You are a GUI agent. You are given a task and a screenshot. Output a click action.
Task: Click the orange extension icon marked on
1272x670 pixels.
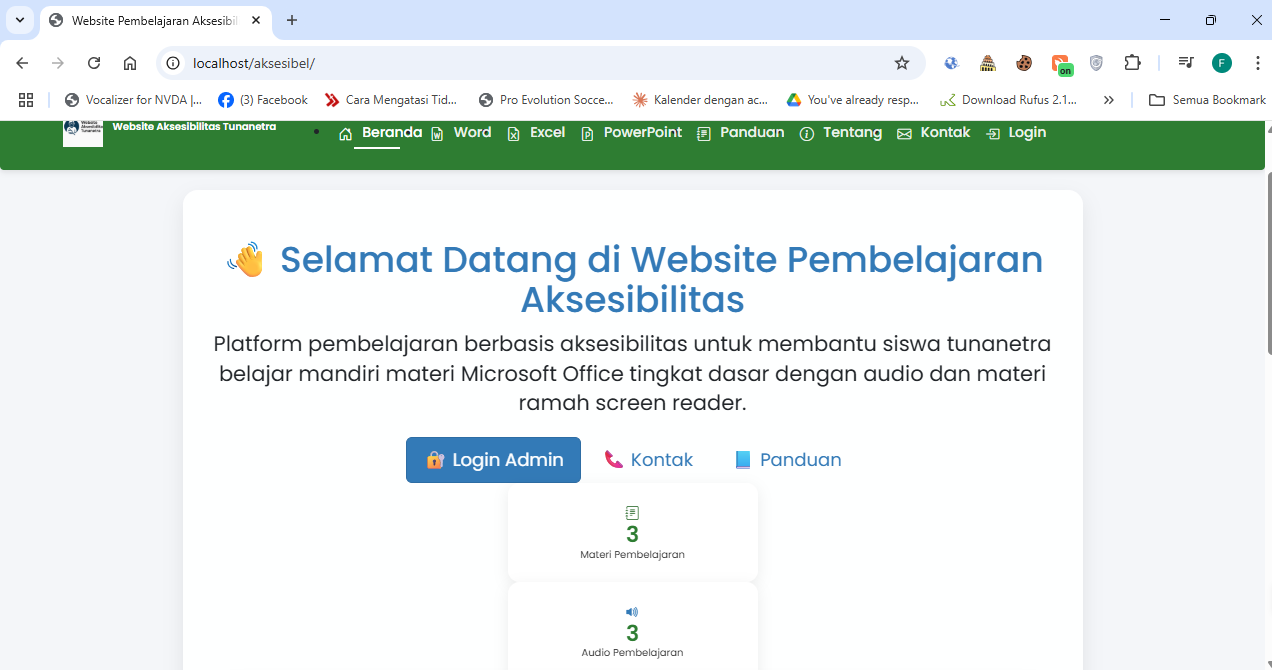(x=1061, y=65)
